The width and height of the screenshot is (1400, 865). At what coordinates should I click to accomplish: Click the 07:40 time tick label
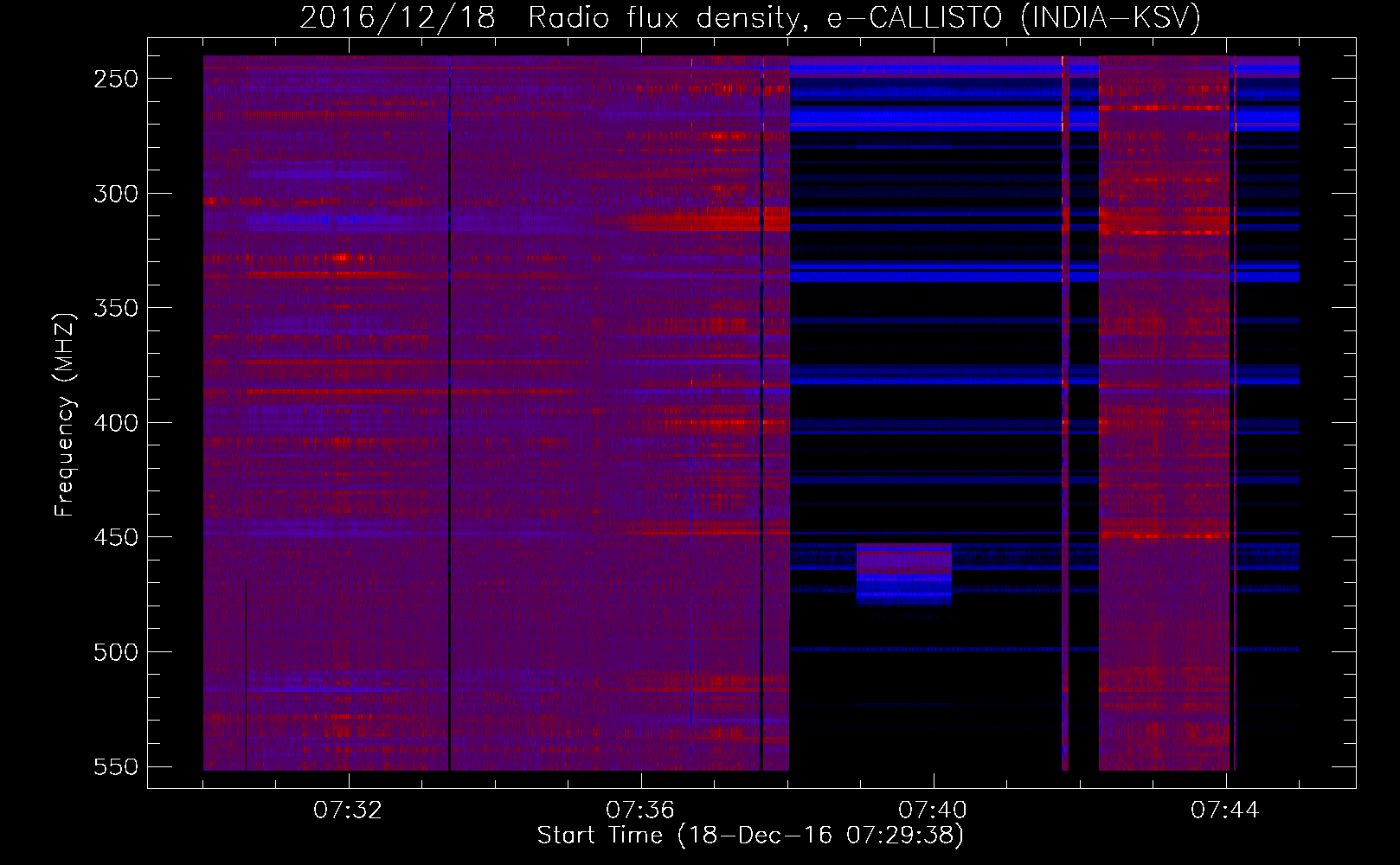click(x=933, y=811)
